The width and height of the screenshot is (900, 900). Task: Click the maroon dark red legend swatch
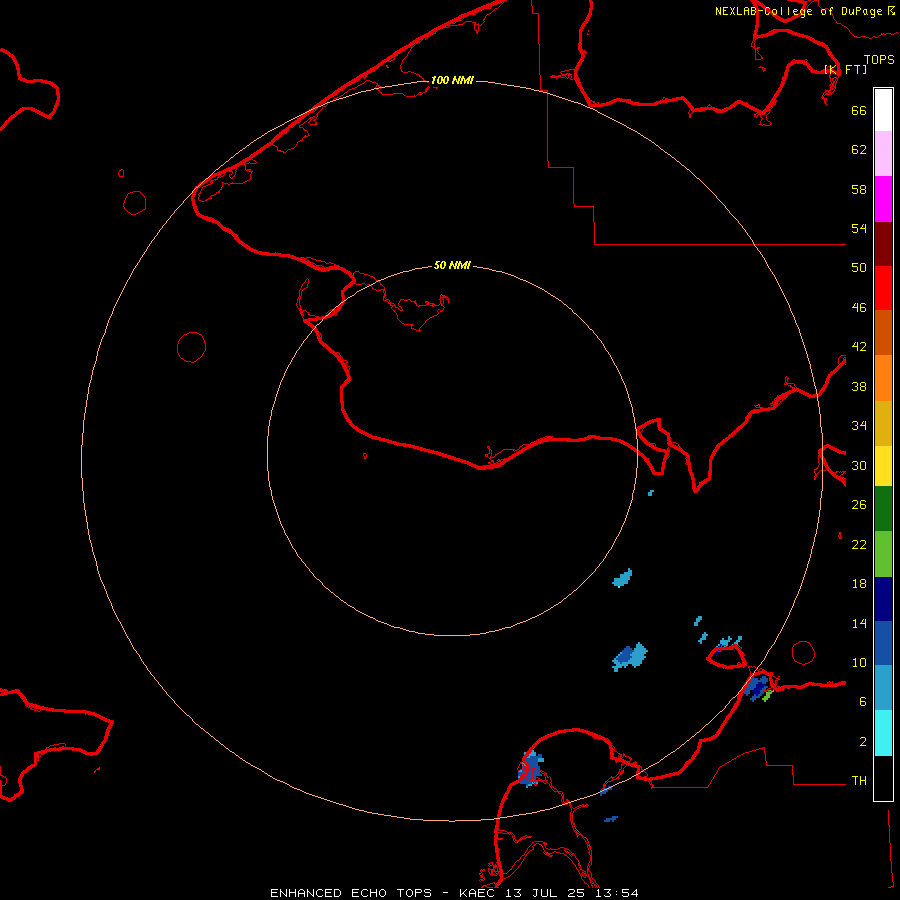pos(883,244)
